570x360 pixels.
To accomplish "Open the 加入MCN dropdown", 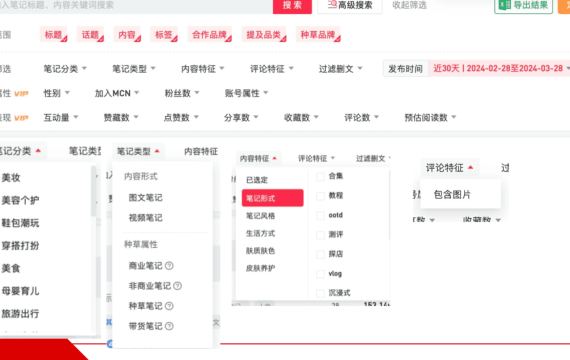I will point(117,93).
